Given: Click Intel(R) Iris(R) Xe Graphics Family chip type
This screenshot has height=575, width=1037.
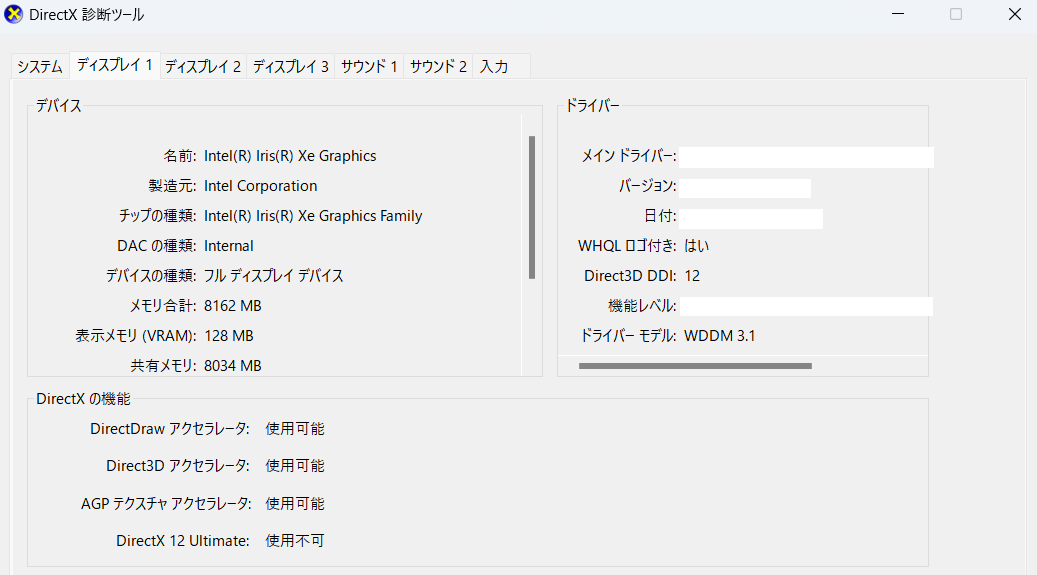Looking at the screenshot, I should click(313, 216).
